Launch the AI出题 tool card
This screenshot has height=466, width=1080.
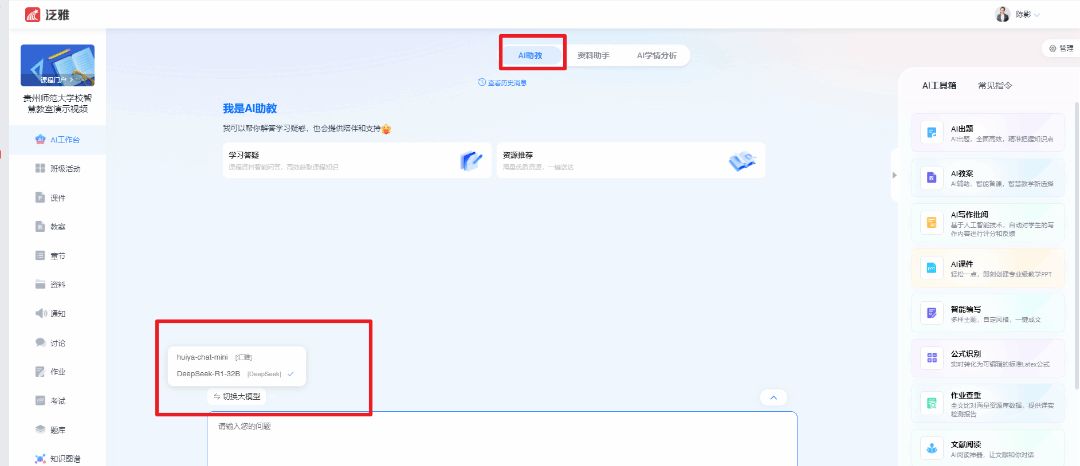coord(988,132)
